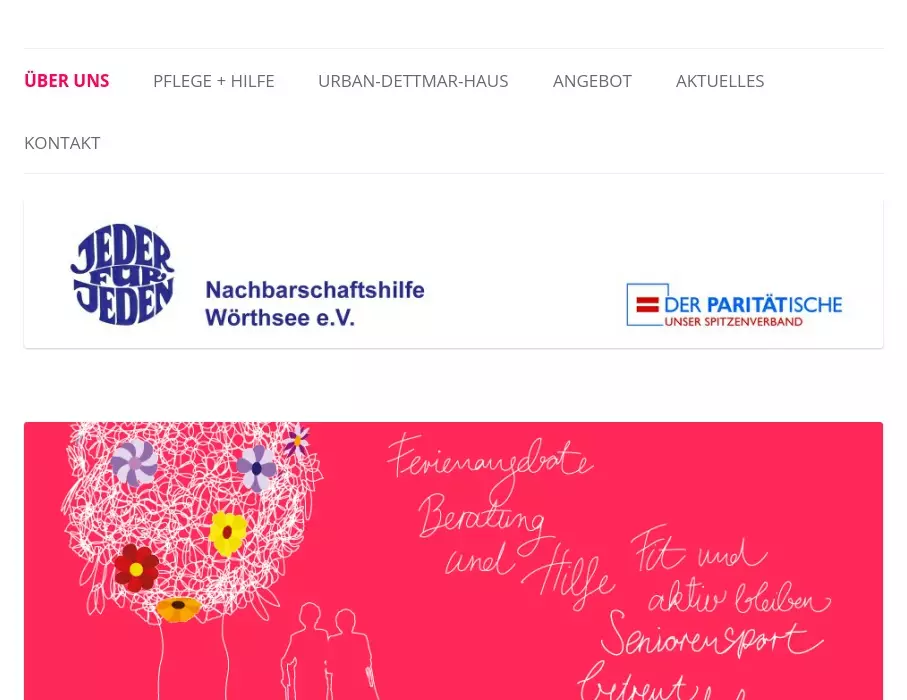Click the red equals-sign Paritätische emblem
This screenshot has width=907, height=700.
pos(647,304)
